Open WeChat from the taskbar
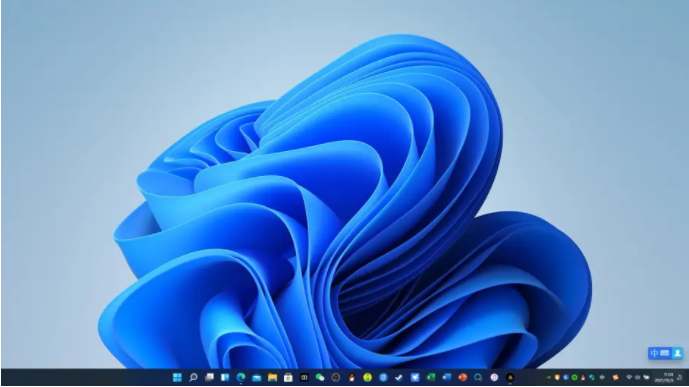Image resolution: width=689 pixels, height=387 pixels. pos(320,377)
